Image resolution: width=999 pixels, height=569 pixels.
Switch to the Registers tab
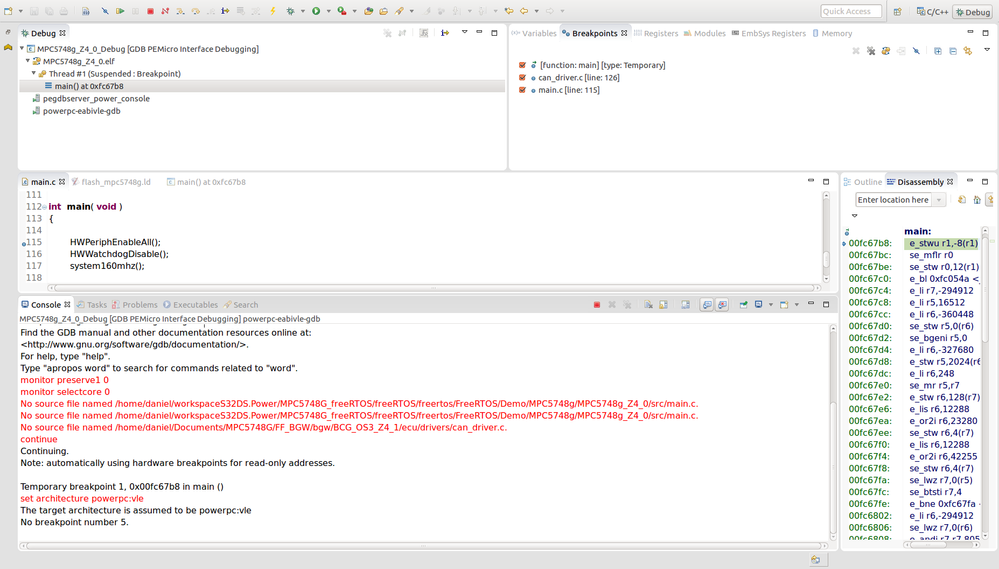tap(656, 33)
